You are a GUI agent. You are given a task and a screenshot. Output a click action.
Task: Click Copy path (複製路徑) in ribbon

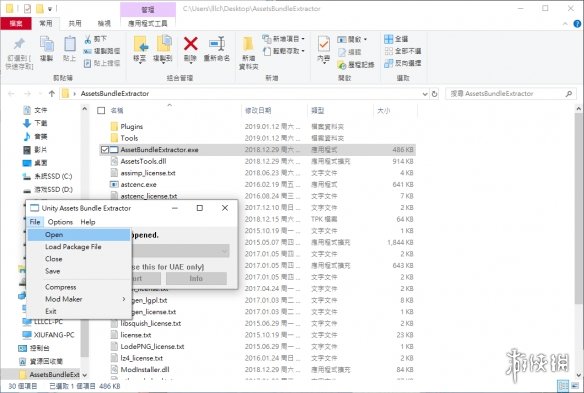coord(102,51)
